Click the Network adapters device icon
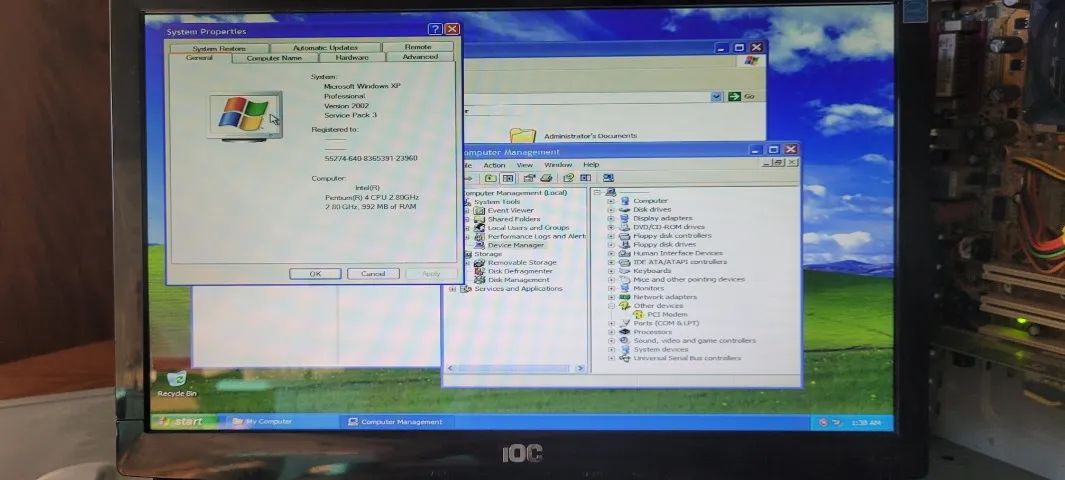 pos(624,297)
